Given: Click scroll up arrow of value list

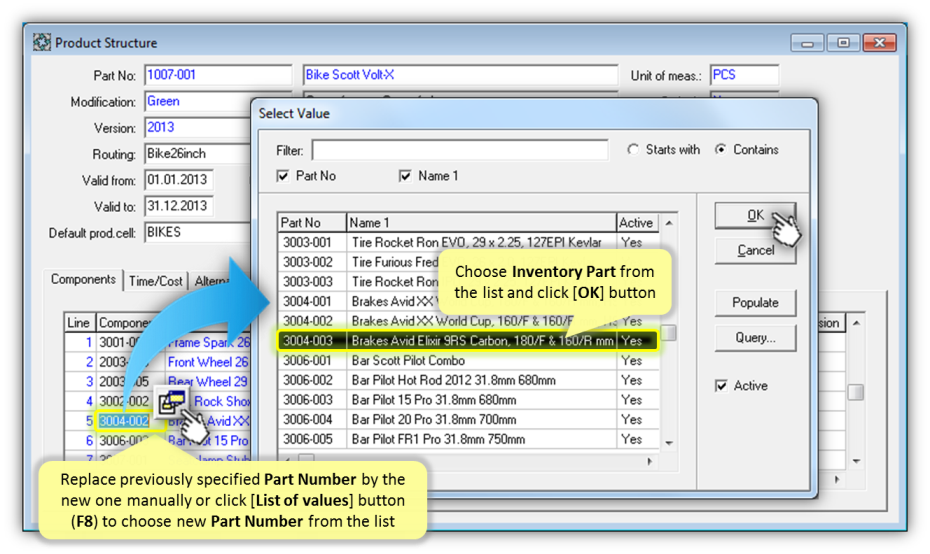Looking at the screenshot, I should tap(669, 223).
